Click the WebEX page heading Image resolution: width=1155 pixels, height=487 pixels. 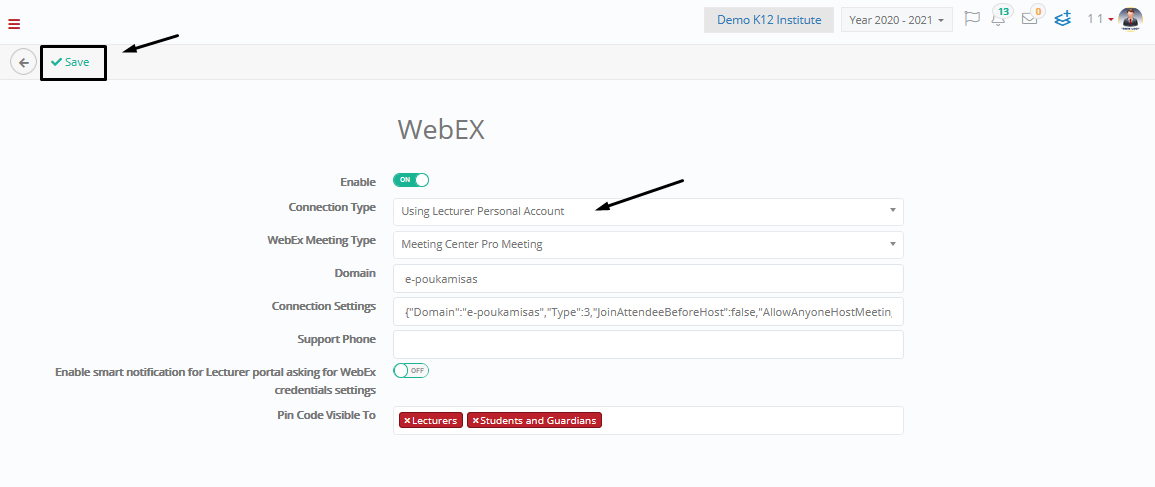tap(441, 130)
